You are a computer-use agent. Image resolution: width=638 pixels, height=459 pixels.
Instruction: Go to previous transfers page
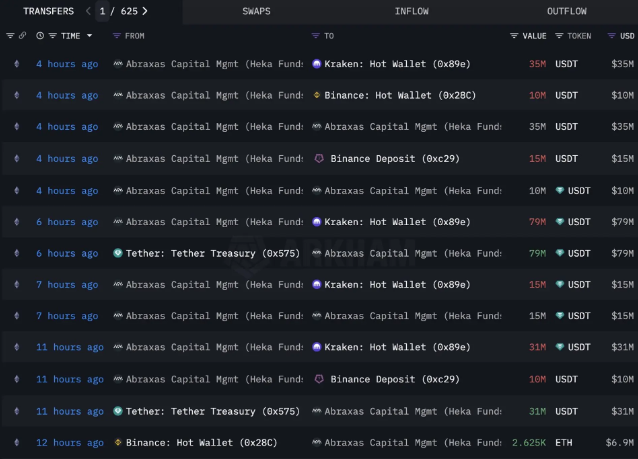pos(88,11)
